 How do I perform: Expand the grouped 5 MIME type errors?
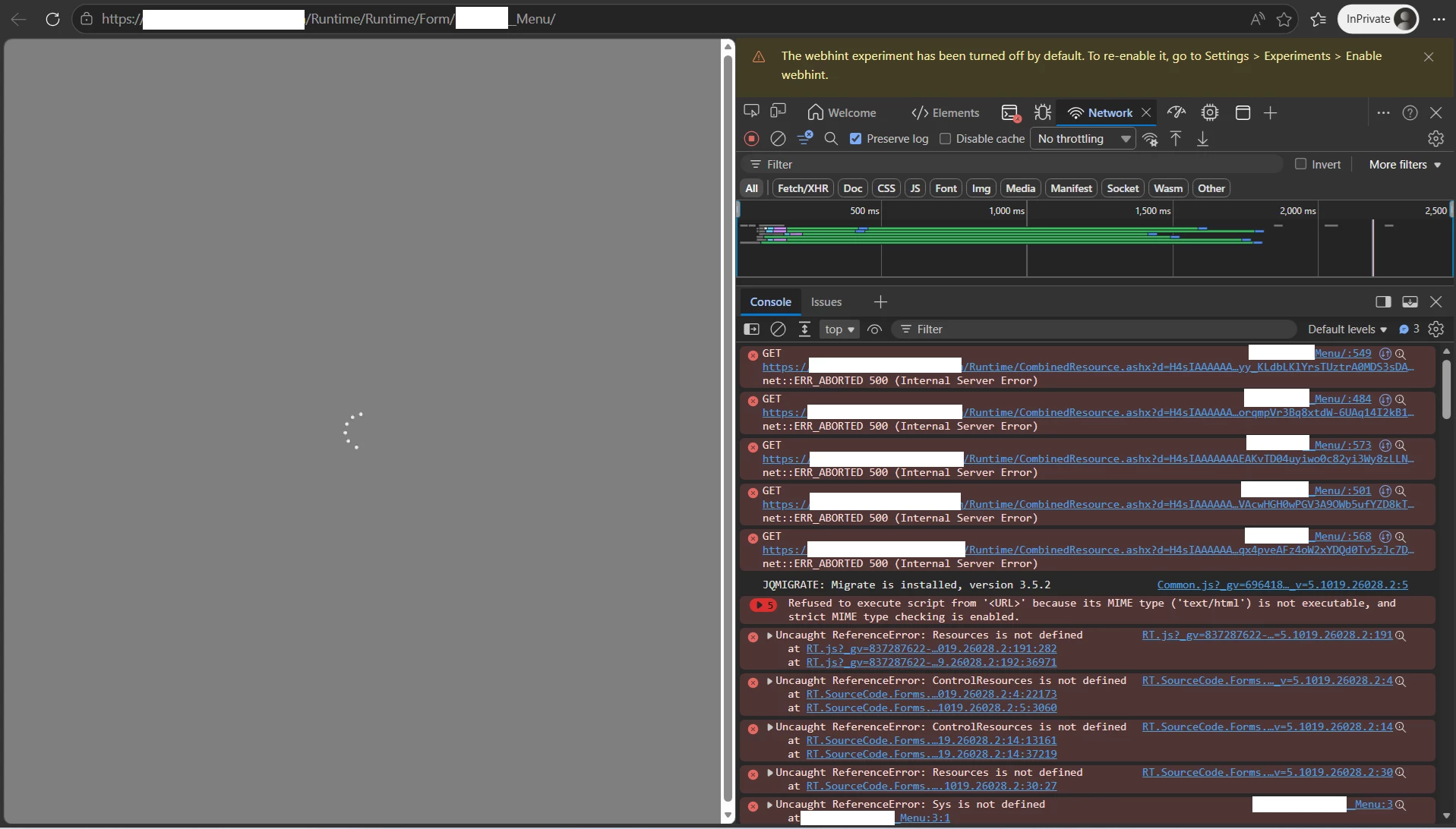(x=763, y=605)
